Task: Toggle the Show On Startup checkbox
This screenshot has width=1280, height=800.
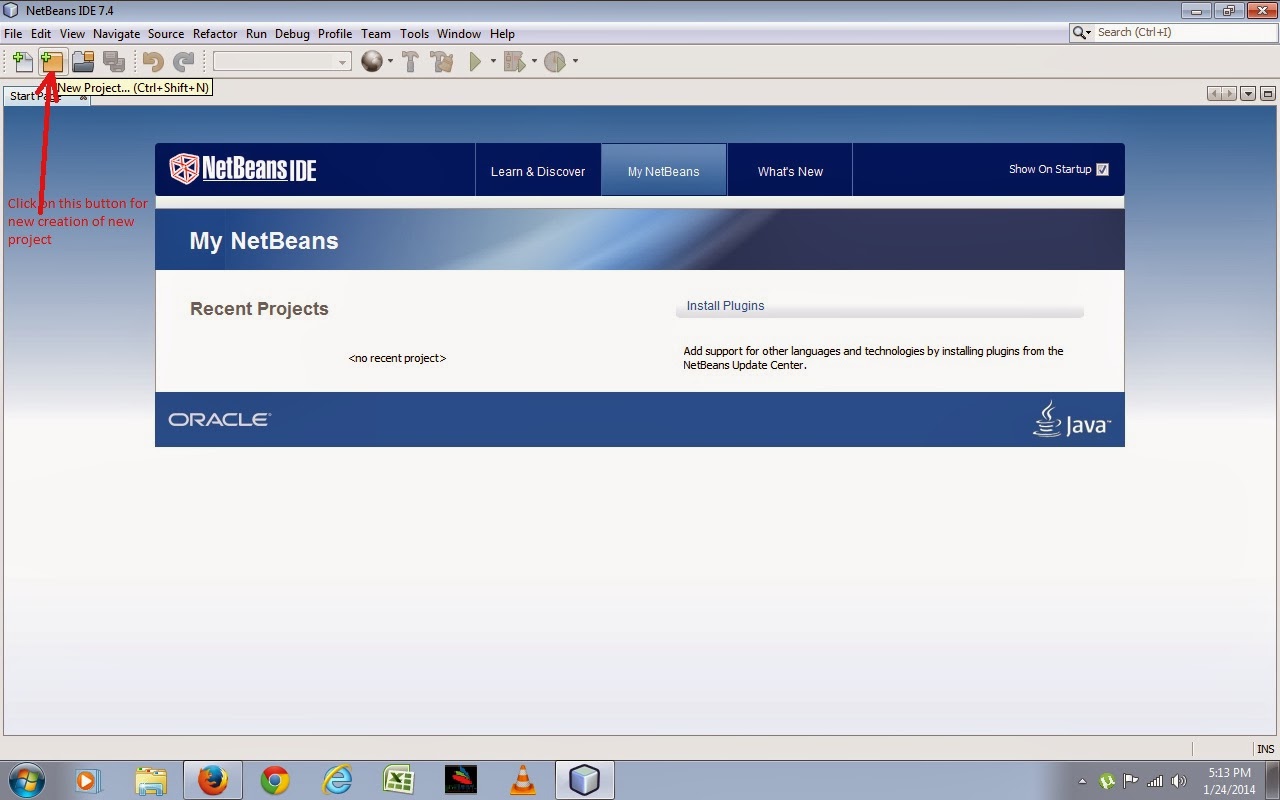Action: 1102,169
